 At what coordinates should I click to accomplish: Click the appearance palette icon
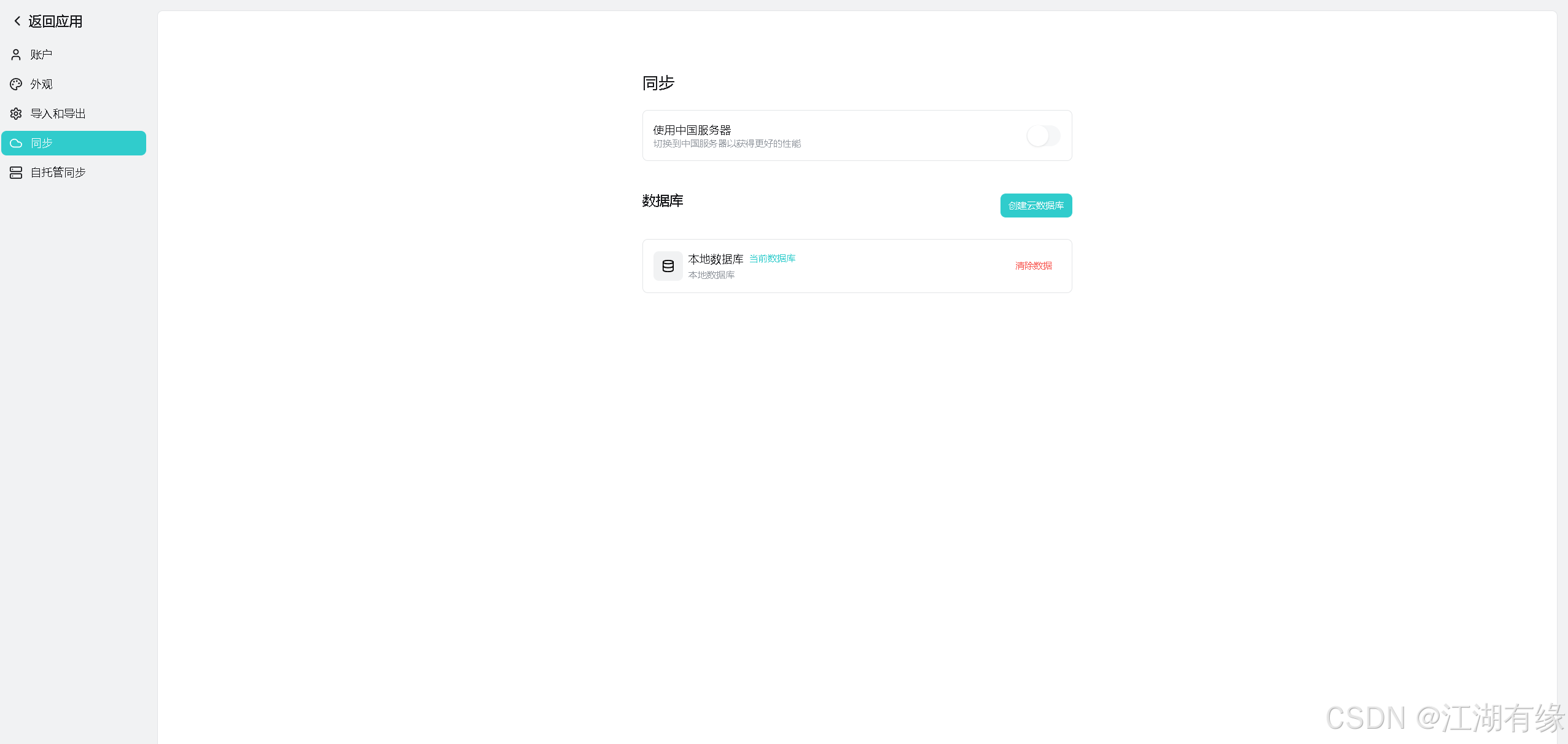(16, 84)
